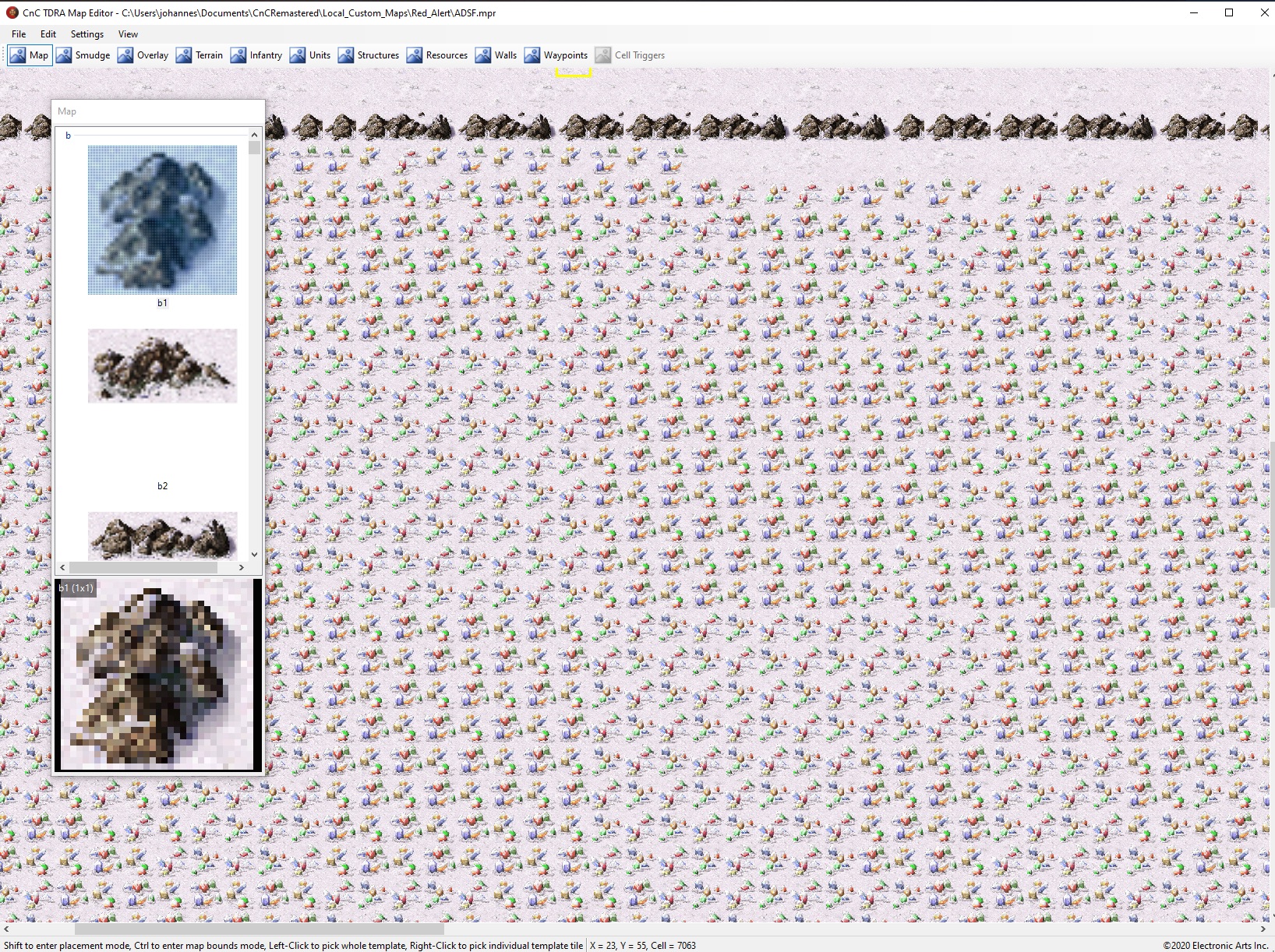This screenshot has height=952, width=1275.
Task: Select the Walls tool
Action: pyautogui.click(x=496, y=55)
